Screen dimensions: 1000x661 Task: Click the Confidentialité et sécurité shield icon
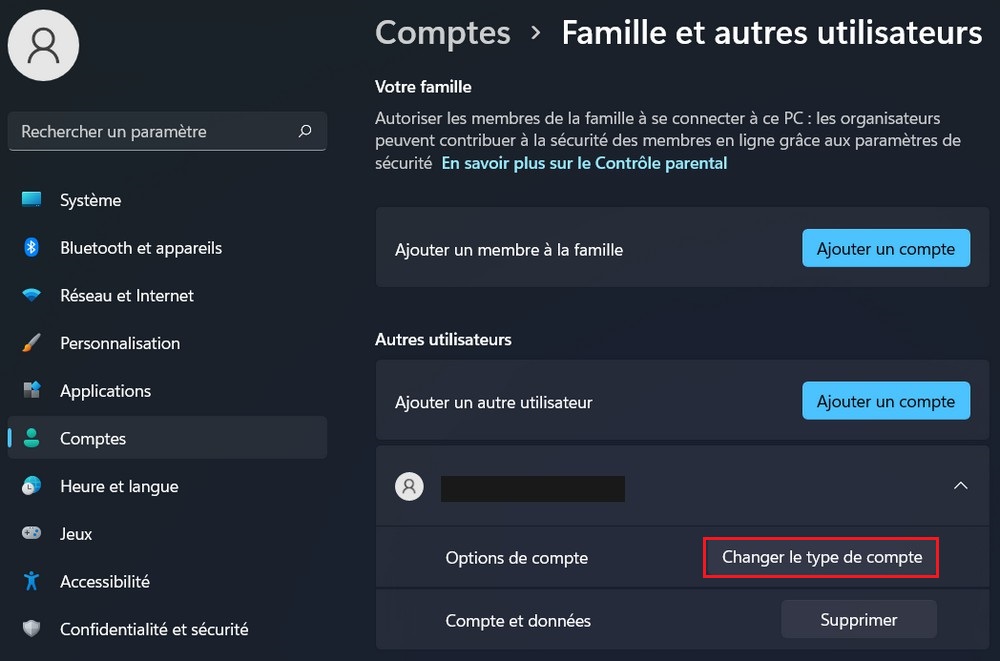[32, 629]
